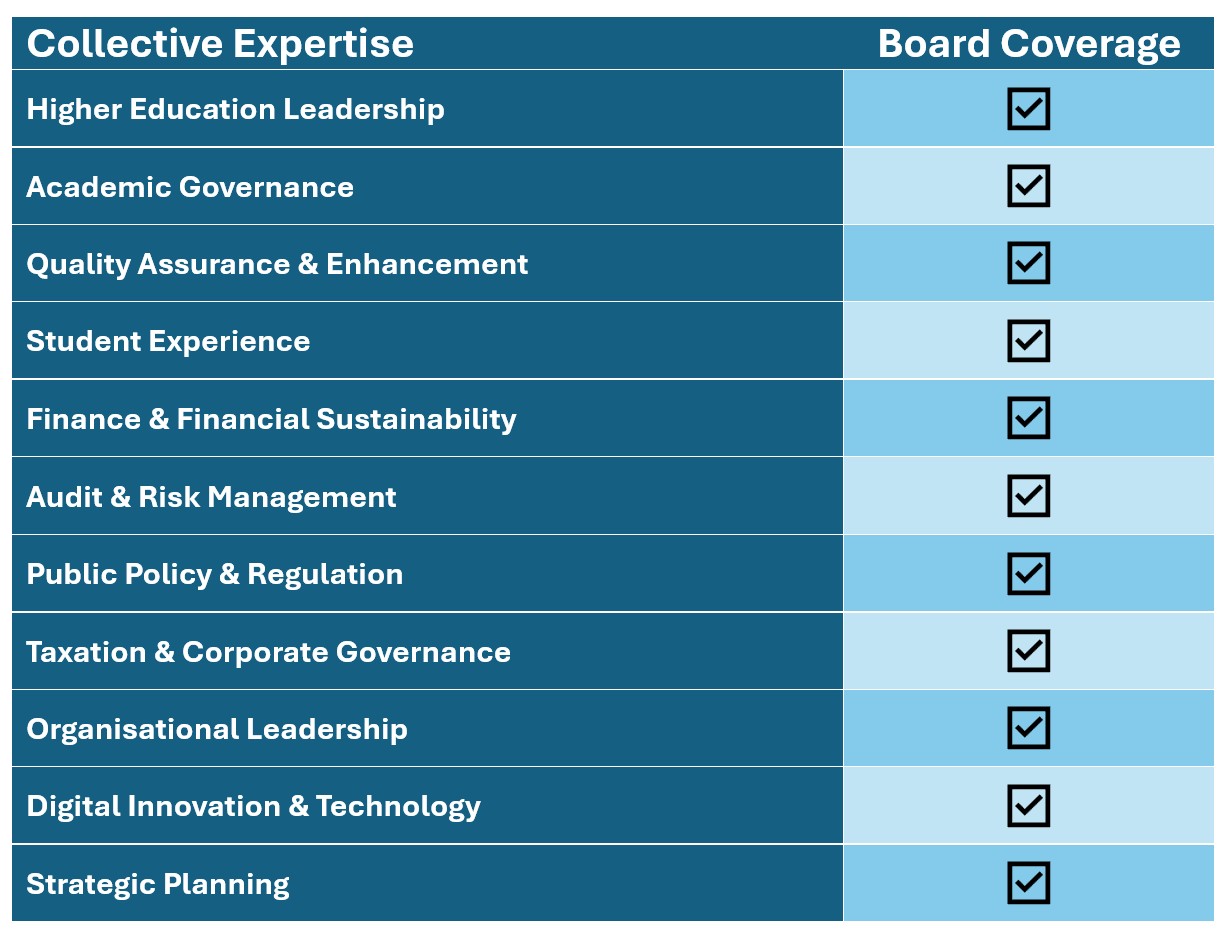Toggle the Organisational Leadership checkbox

[x=1028, y=728]
